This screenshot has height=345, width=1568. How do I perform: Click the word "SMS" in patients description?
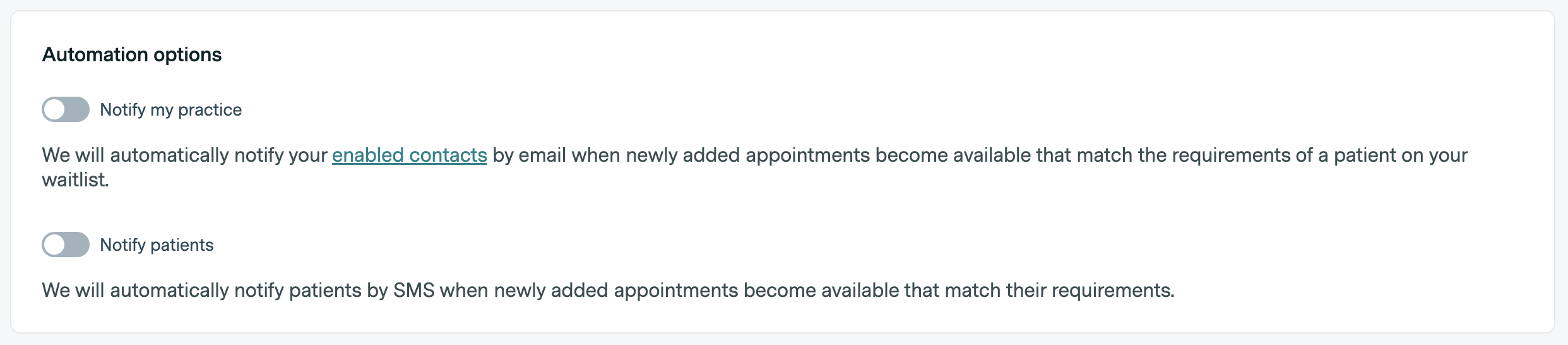[413, 291]
